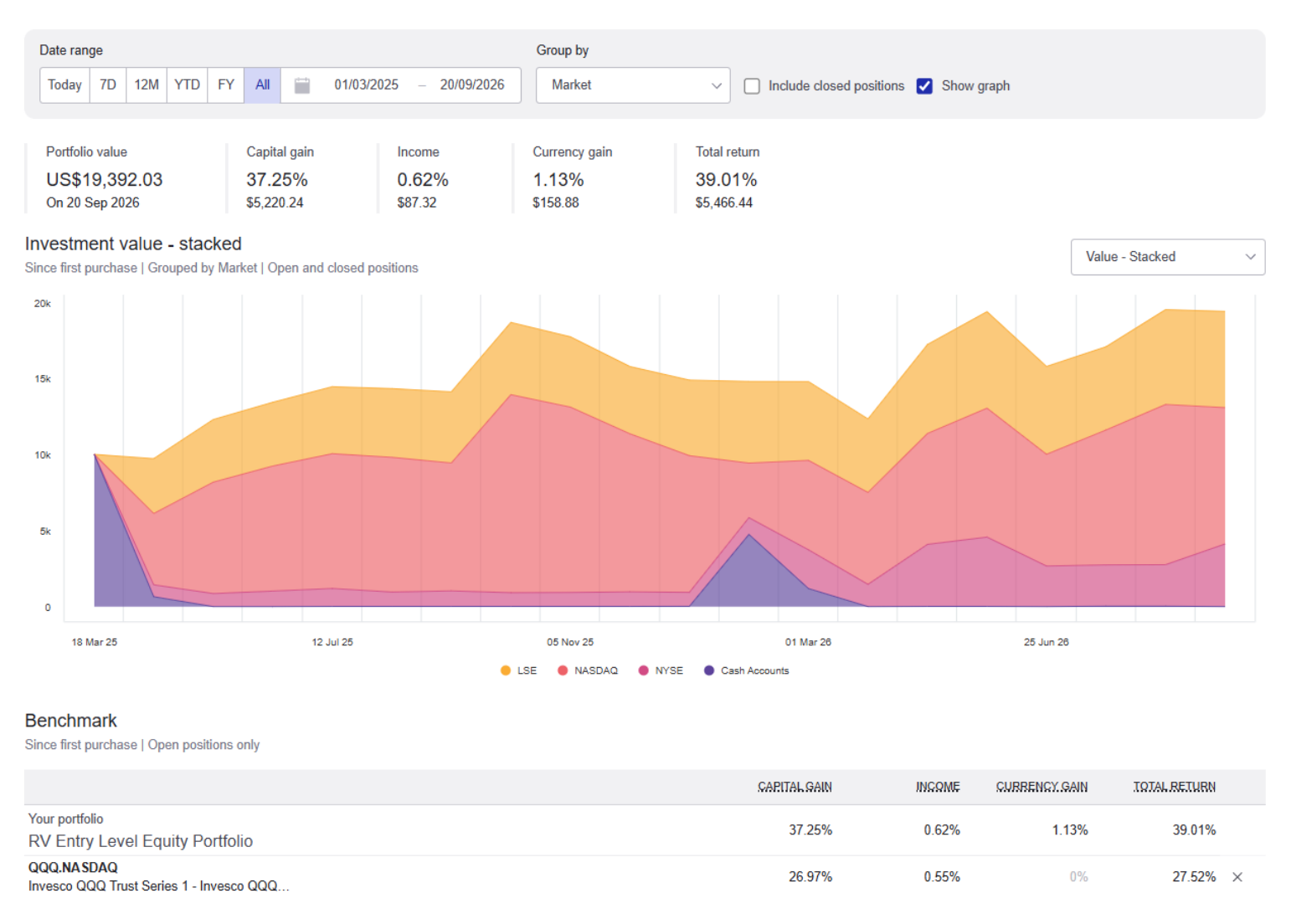Open the QQQ.NASDAQ benchmark row
The width and height of the screenshot is (1291, 924).
point(645,877)
